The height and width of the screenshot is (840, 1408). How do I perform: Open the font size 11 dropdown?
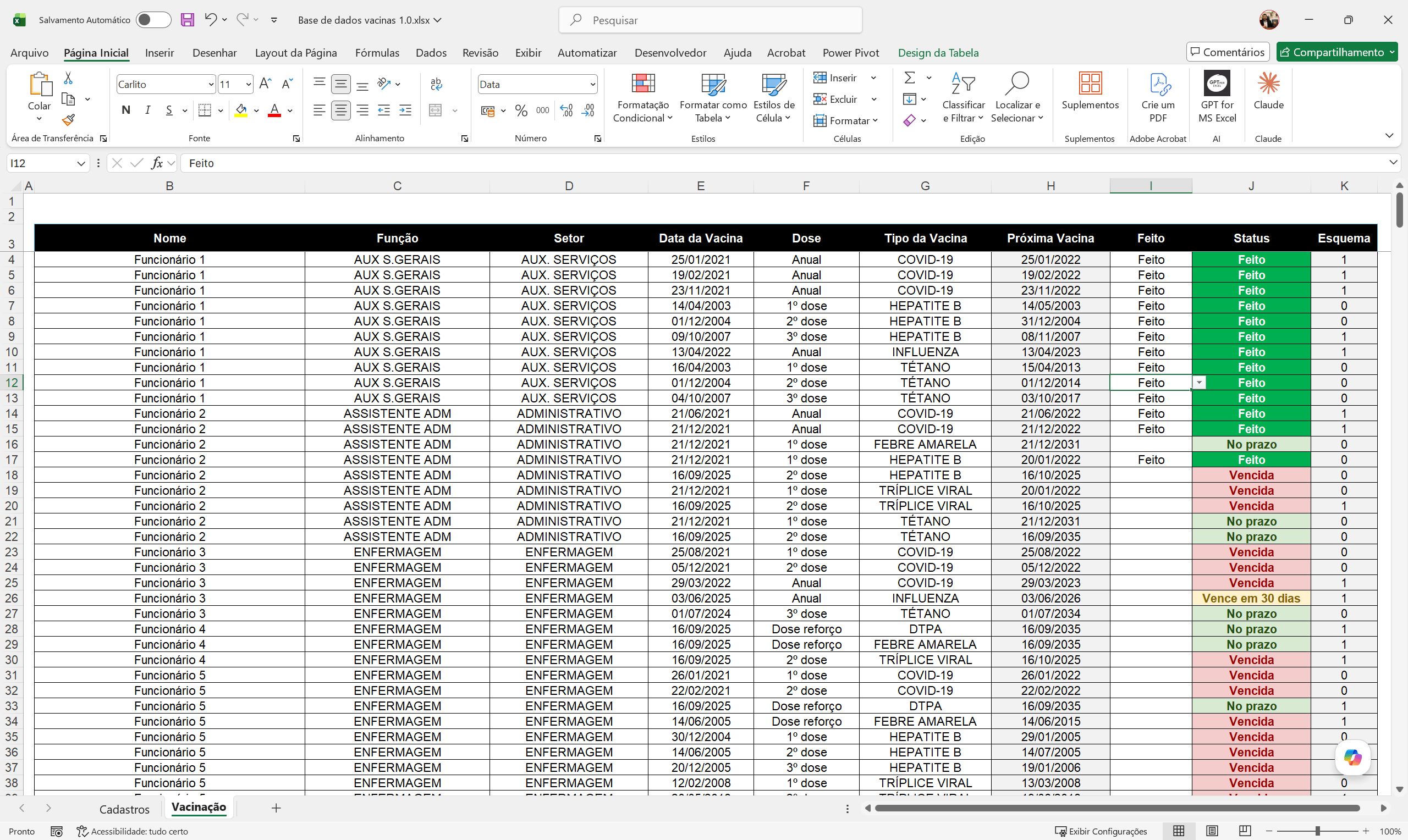(x=248, y=84)
